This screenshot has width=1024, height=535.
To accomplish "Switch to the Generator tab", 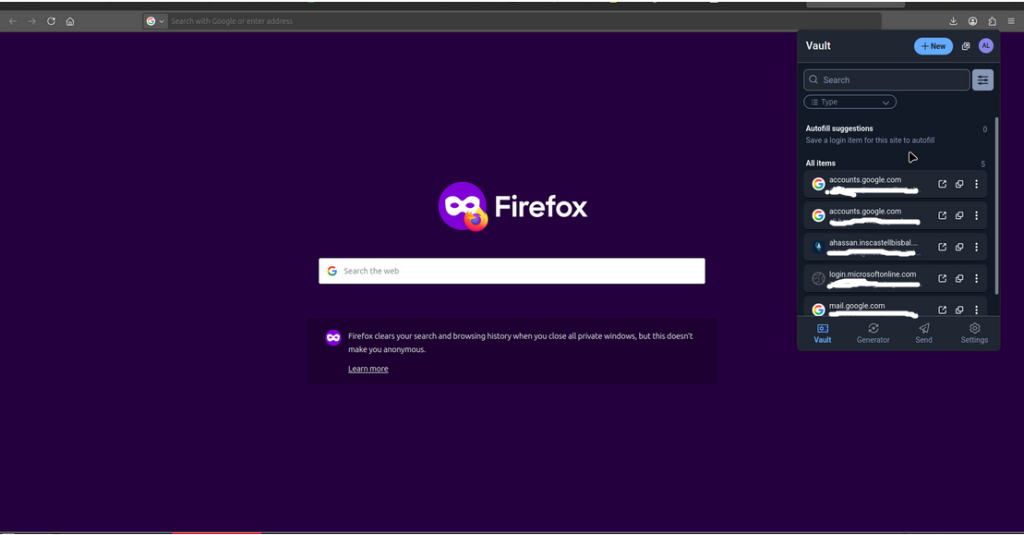I will click(873, 333).
